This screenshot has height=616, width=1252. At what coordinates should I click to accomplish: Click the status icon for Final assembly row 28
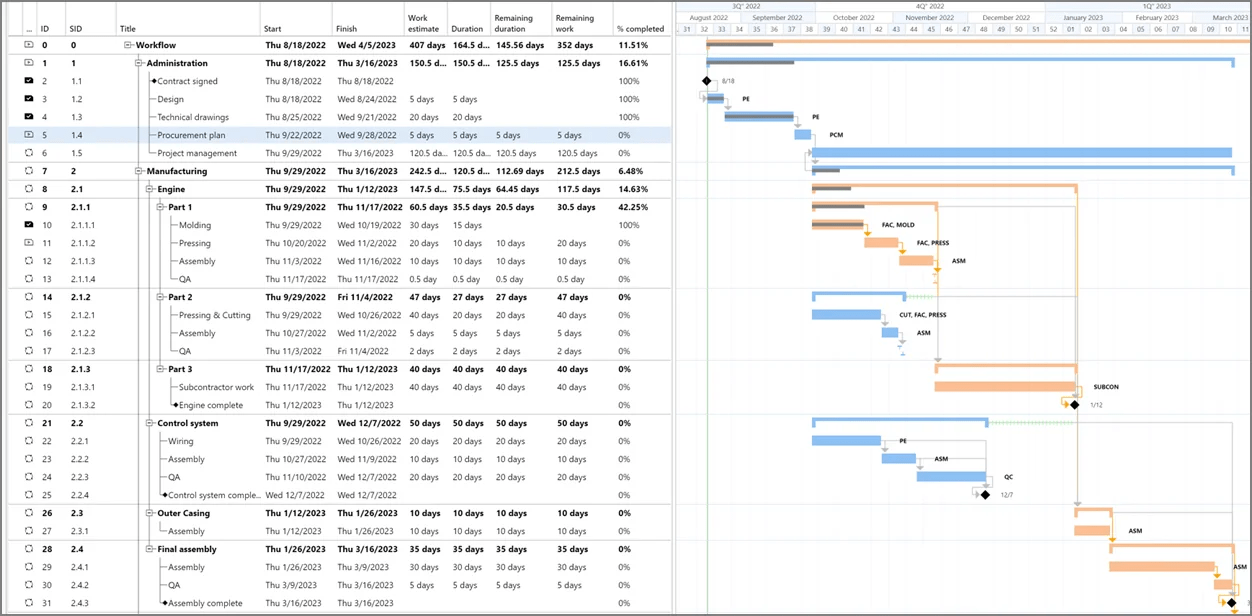(28, 549)
